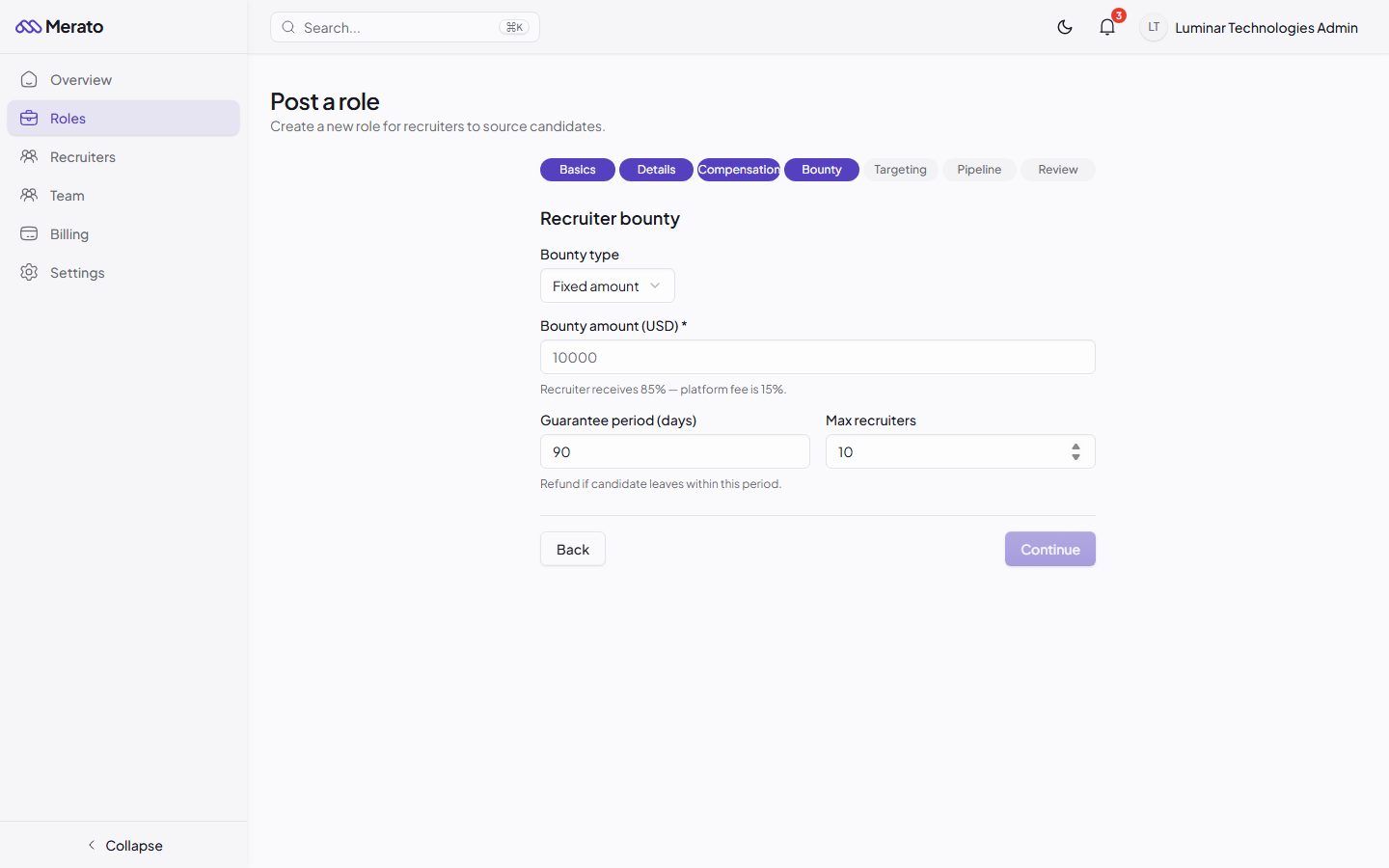Open the Bounty type dropdown
Image resolution: width=1389 pixels, height=868 pixels.
pyautogui.click(x=607, y=285)
